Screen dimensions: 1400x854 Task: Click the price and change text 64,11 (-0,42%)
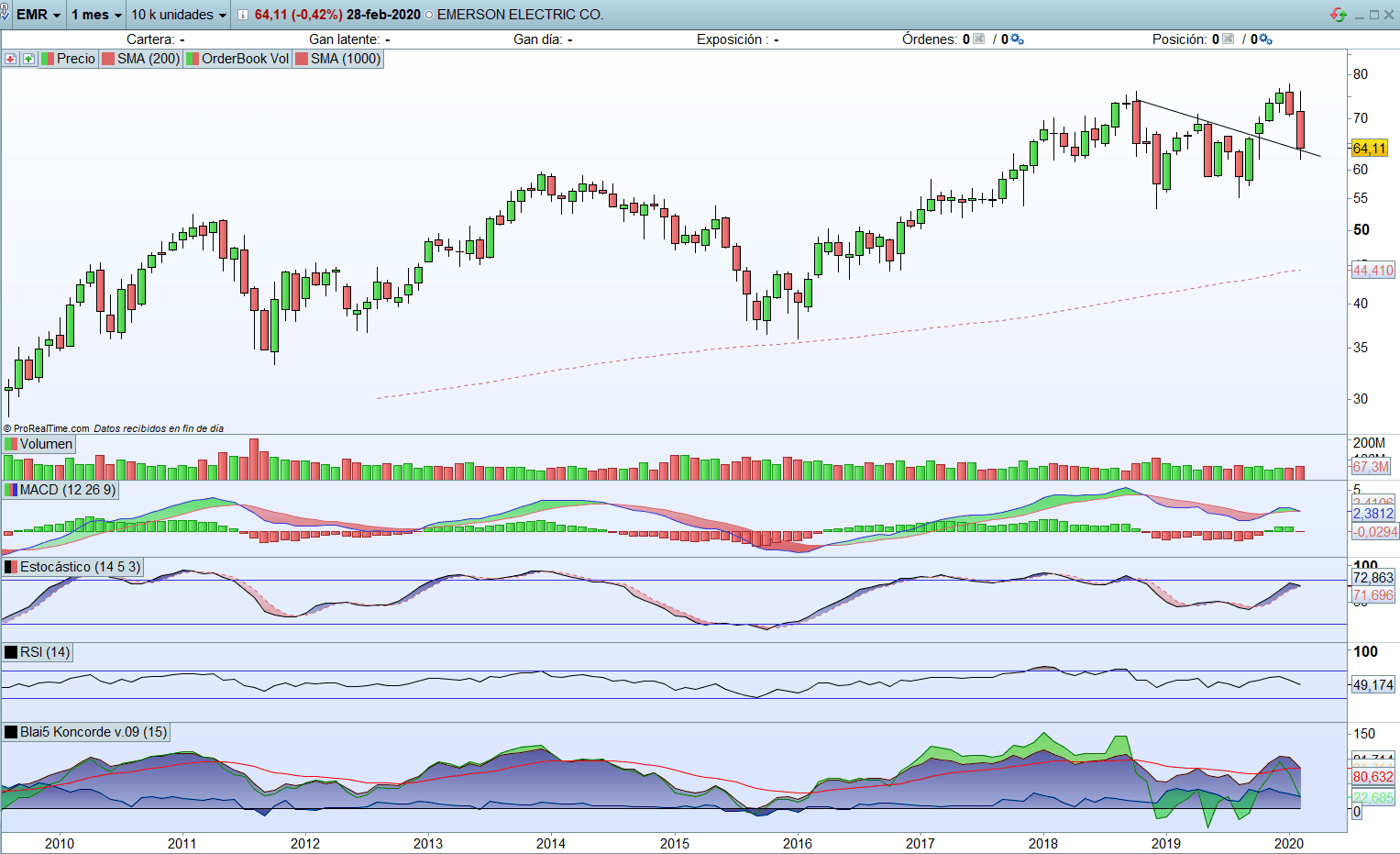point(299,15)
